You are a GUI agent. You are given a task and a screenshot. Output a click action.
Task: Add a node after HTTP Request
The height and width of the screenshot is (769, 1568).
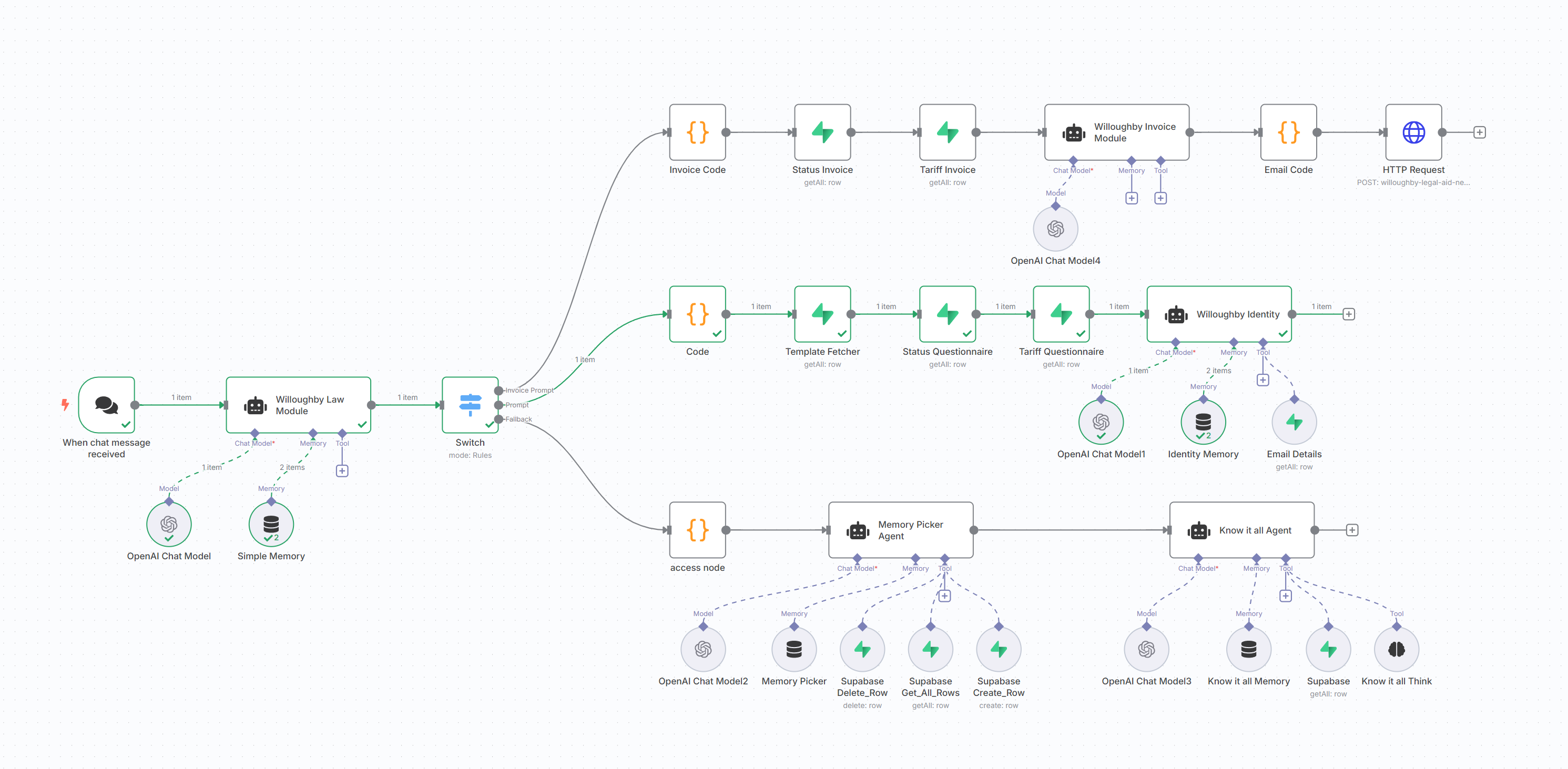(1479, 132)
